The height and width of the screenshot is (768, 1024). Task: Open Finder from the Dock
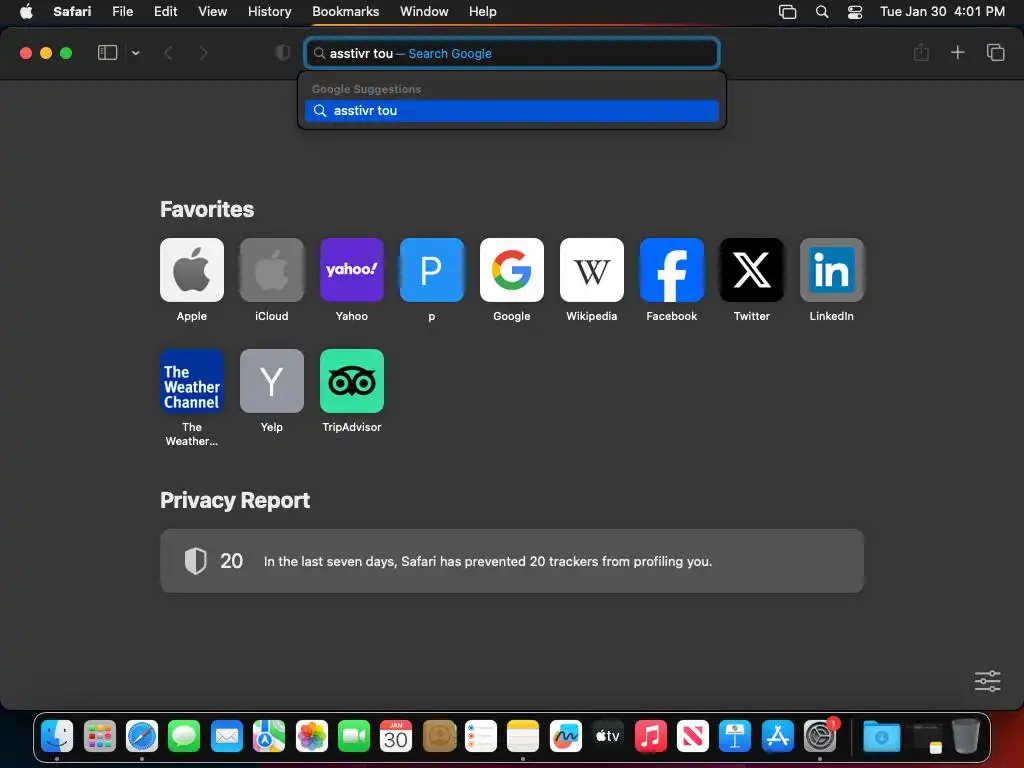[x=57, y=737]
